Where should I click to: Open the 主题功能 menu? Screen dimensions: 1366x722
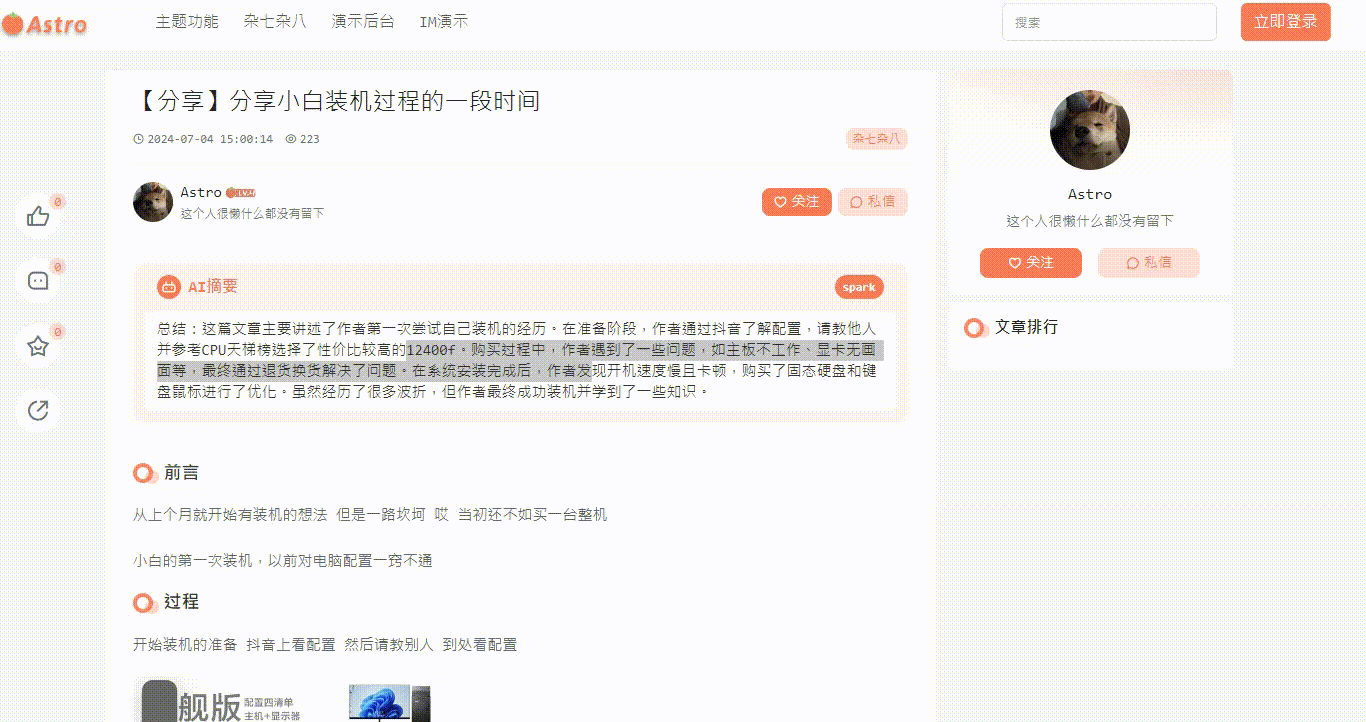(187, 21)
